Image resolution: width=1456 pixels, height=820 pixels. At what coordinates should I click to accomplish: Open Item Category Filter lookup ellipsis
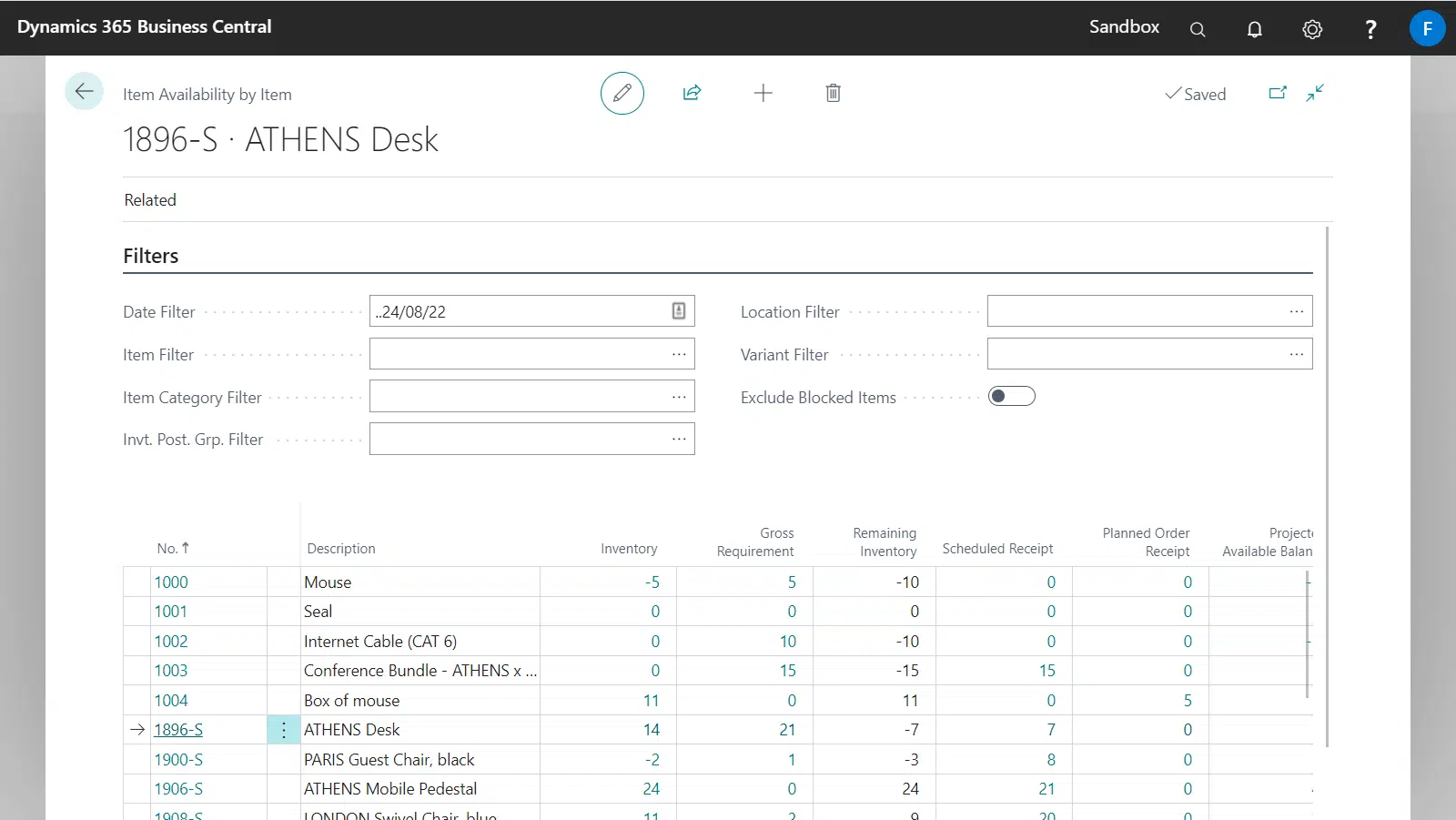pos(679,397)
